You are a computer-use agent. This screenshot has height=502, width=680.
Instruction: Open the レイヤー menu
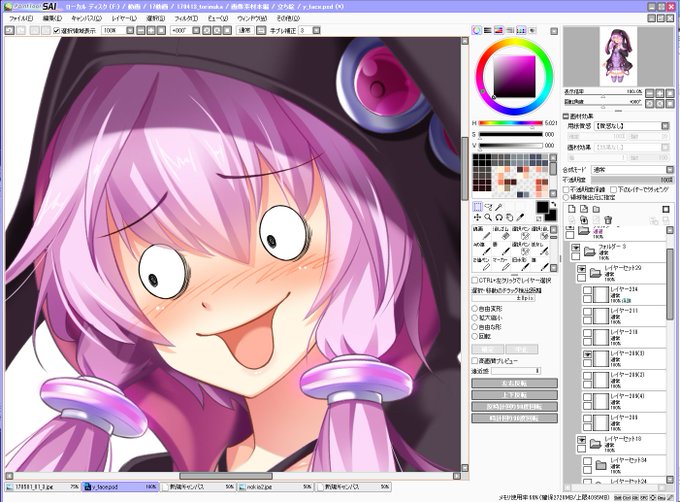pos(124,18)
